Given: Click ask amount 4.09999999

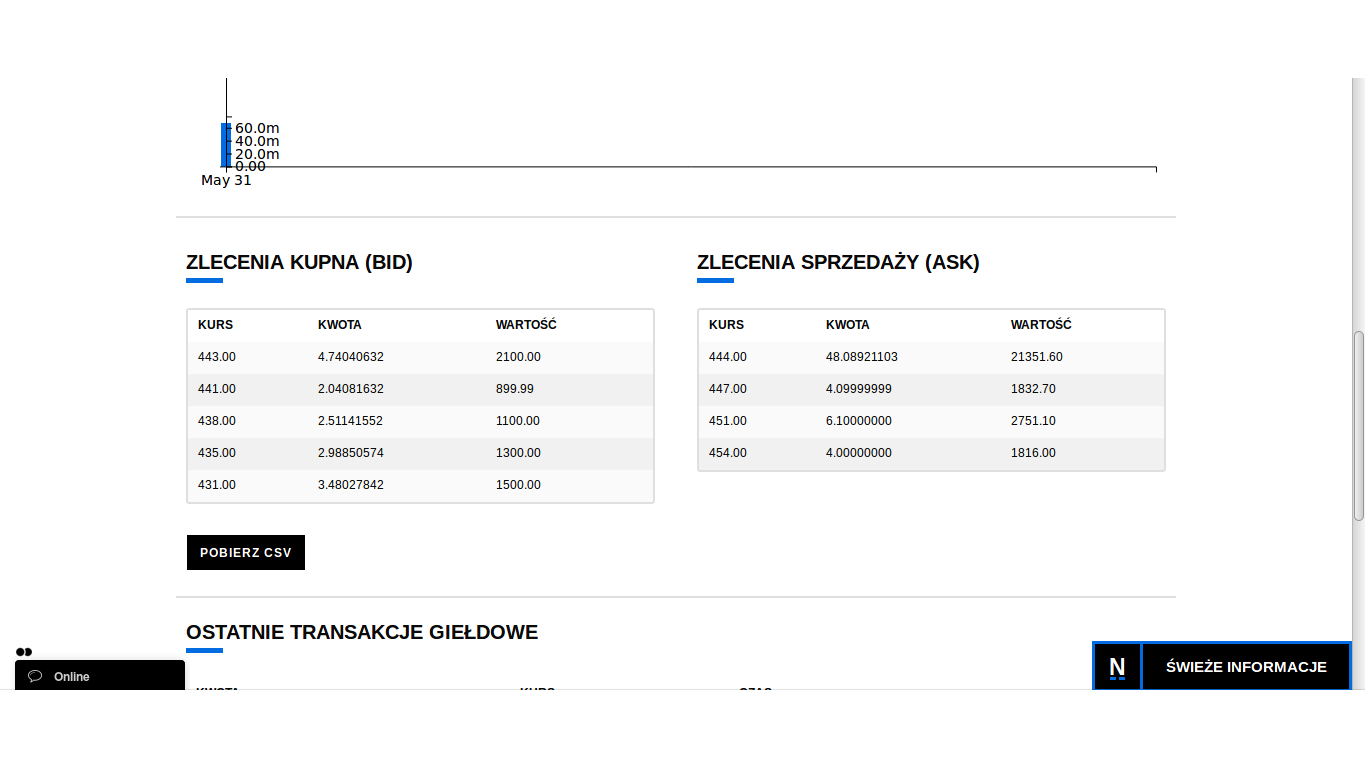Looking at the screenshot, I should pos(859,389).
